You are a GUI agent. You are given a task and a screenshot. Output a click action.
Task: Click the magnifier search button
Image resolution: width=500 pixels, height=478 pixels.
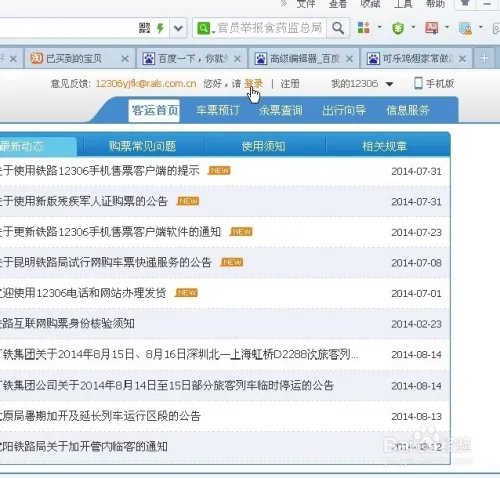338,28
